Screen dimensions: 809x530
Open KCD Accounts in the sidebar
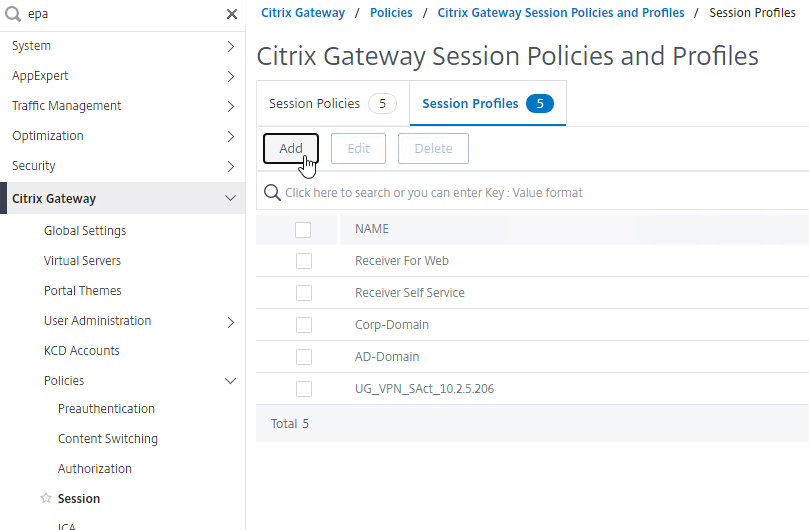coord(82,350)
